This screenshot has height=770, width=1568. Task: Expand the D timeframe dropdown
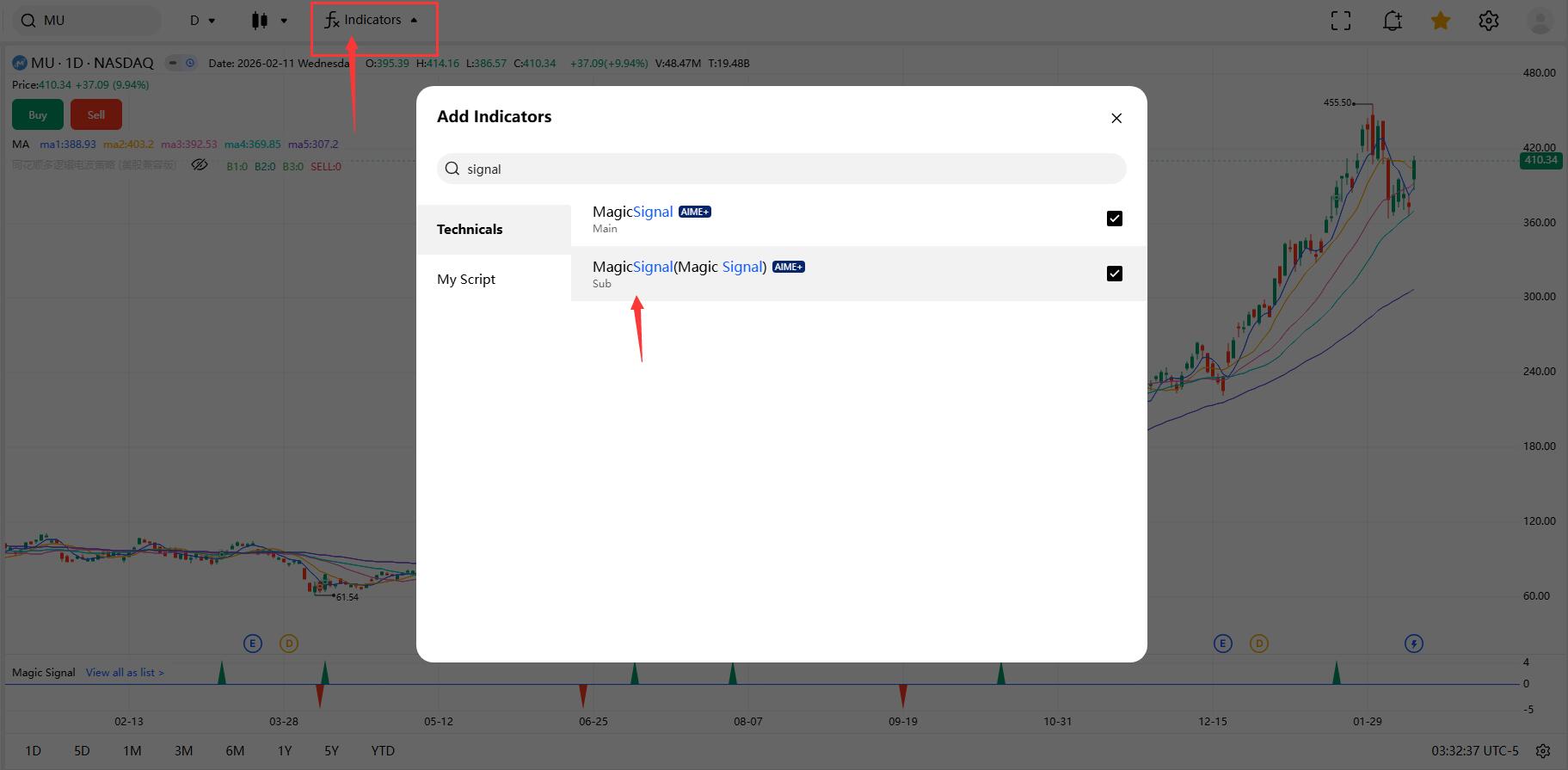click(x=203, y=21)
